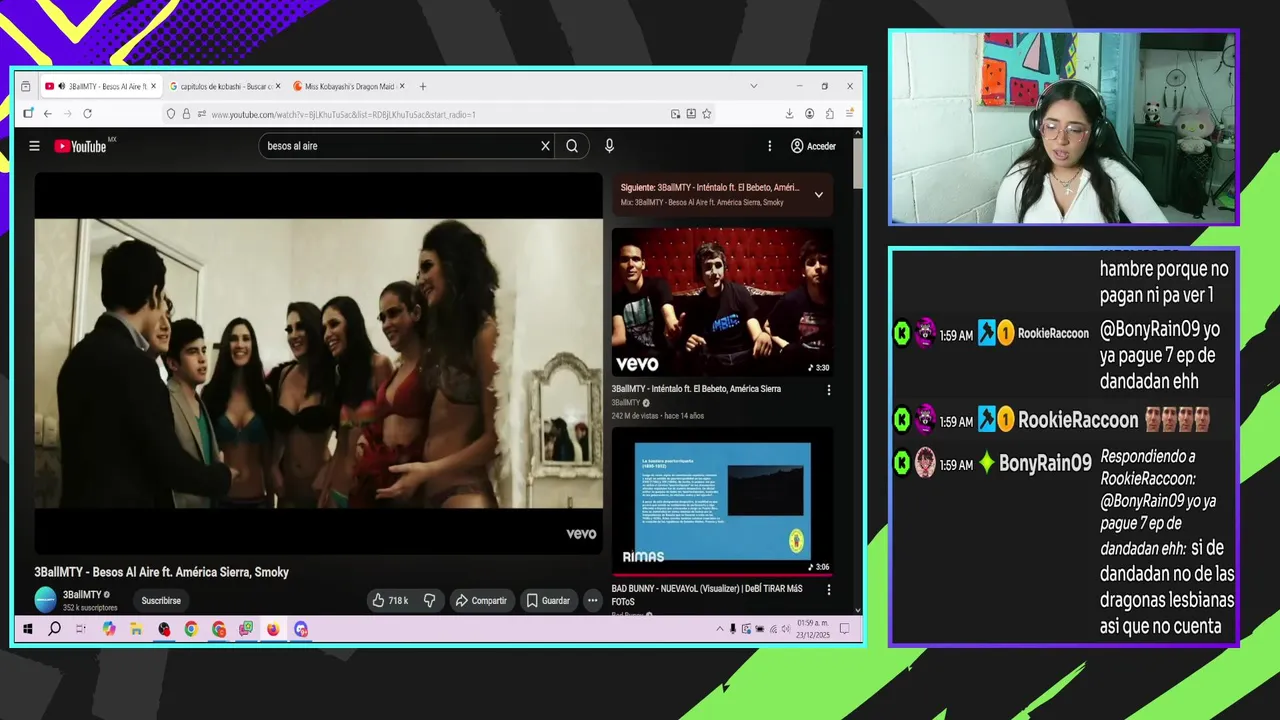Like the video showing 718 k
The image size is (1280, 720).
[390, 601]
